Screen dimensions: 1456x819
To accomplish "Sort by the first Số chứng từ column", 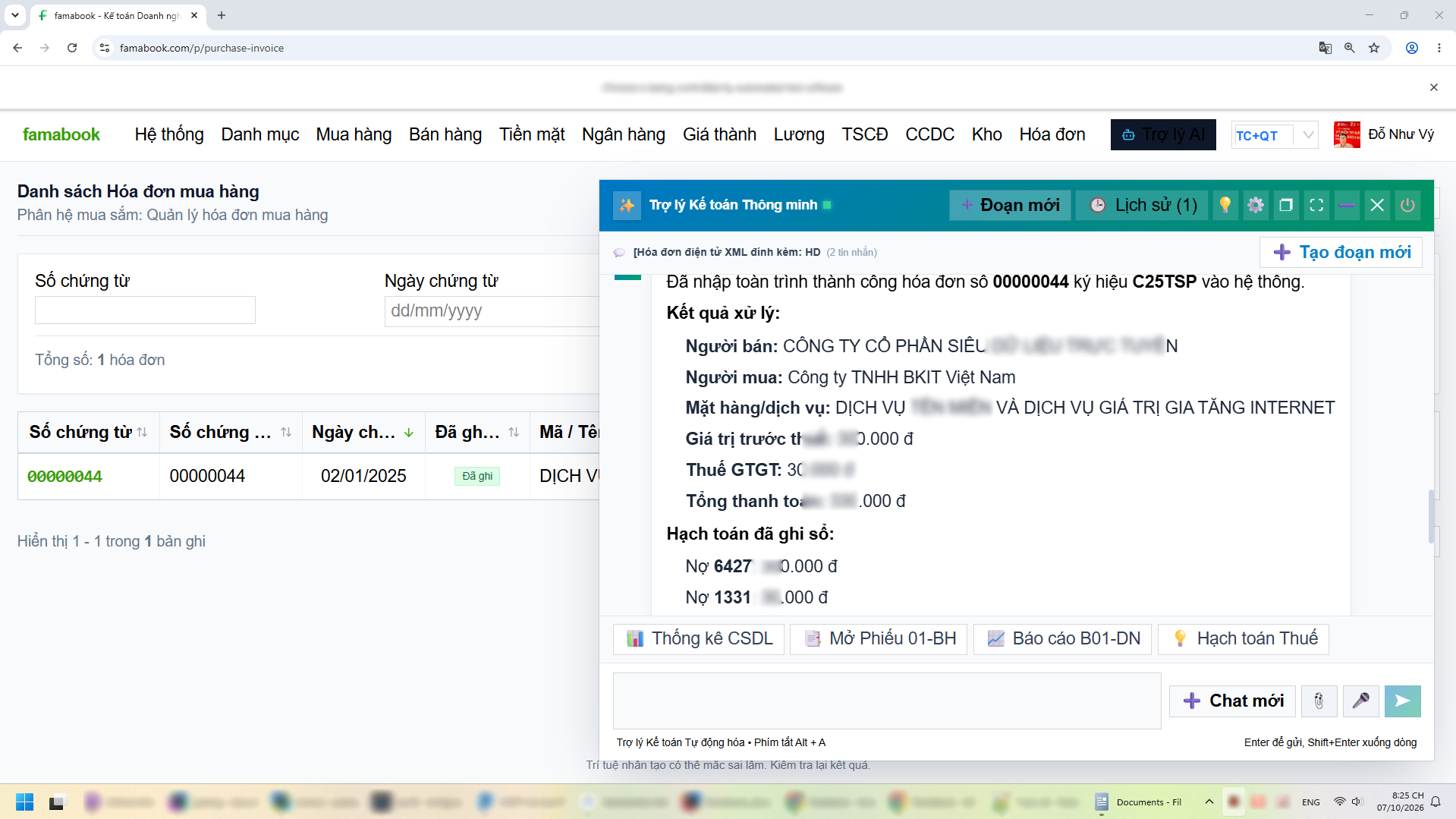I will (142, 432).
